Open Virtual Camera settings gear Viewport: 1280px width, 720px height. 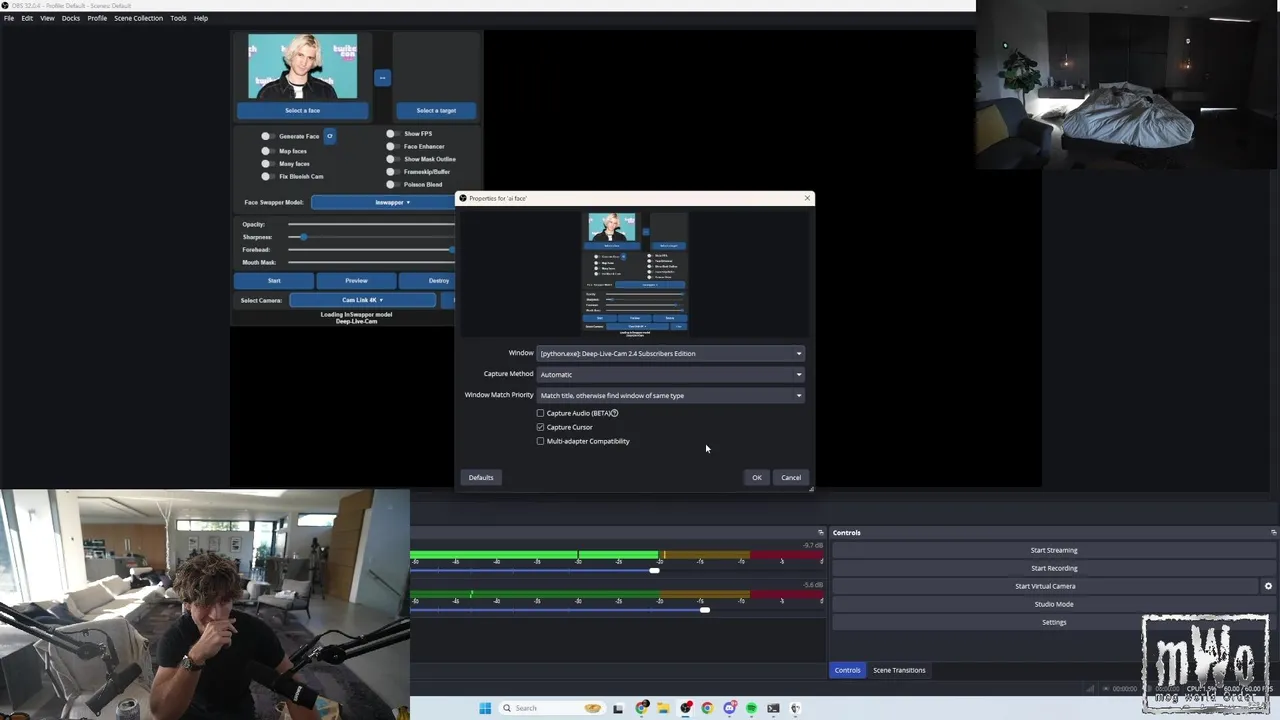coord(1268,586)
